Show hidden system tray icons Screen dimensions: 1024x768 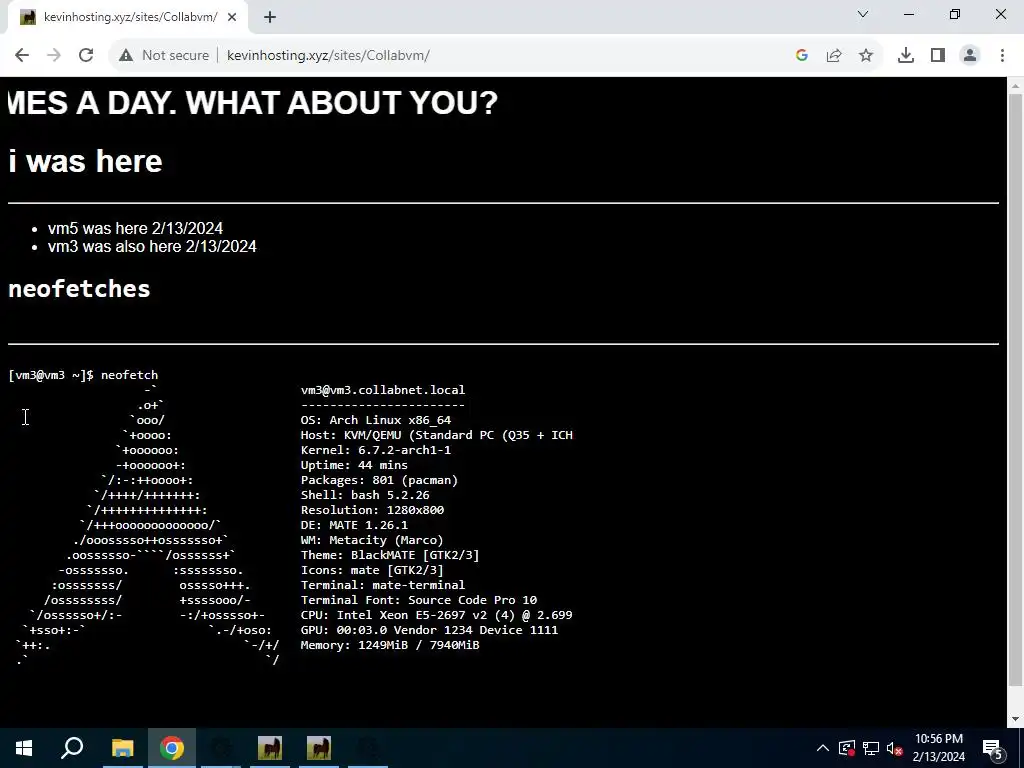tap(823, 748)
